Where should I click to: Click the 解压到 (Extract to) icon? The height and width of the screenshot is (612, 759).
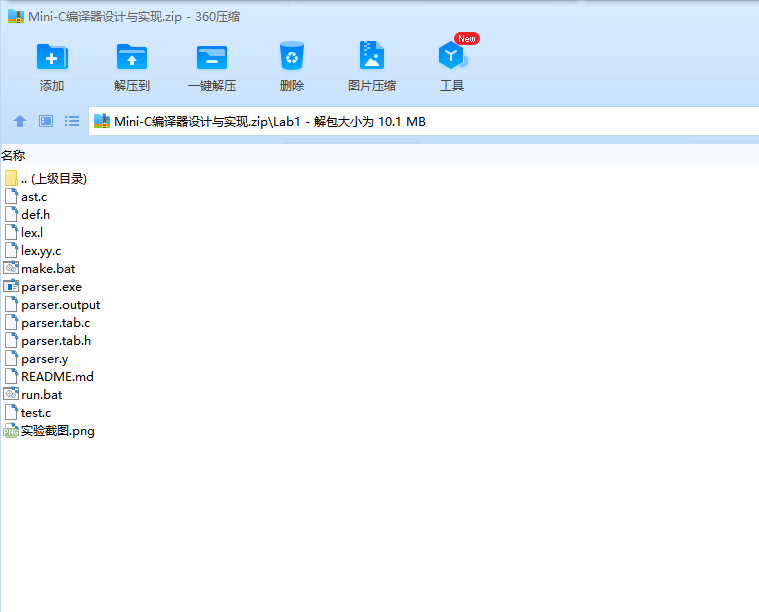(132, 57)
